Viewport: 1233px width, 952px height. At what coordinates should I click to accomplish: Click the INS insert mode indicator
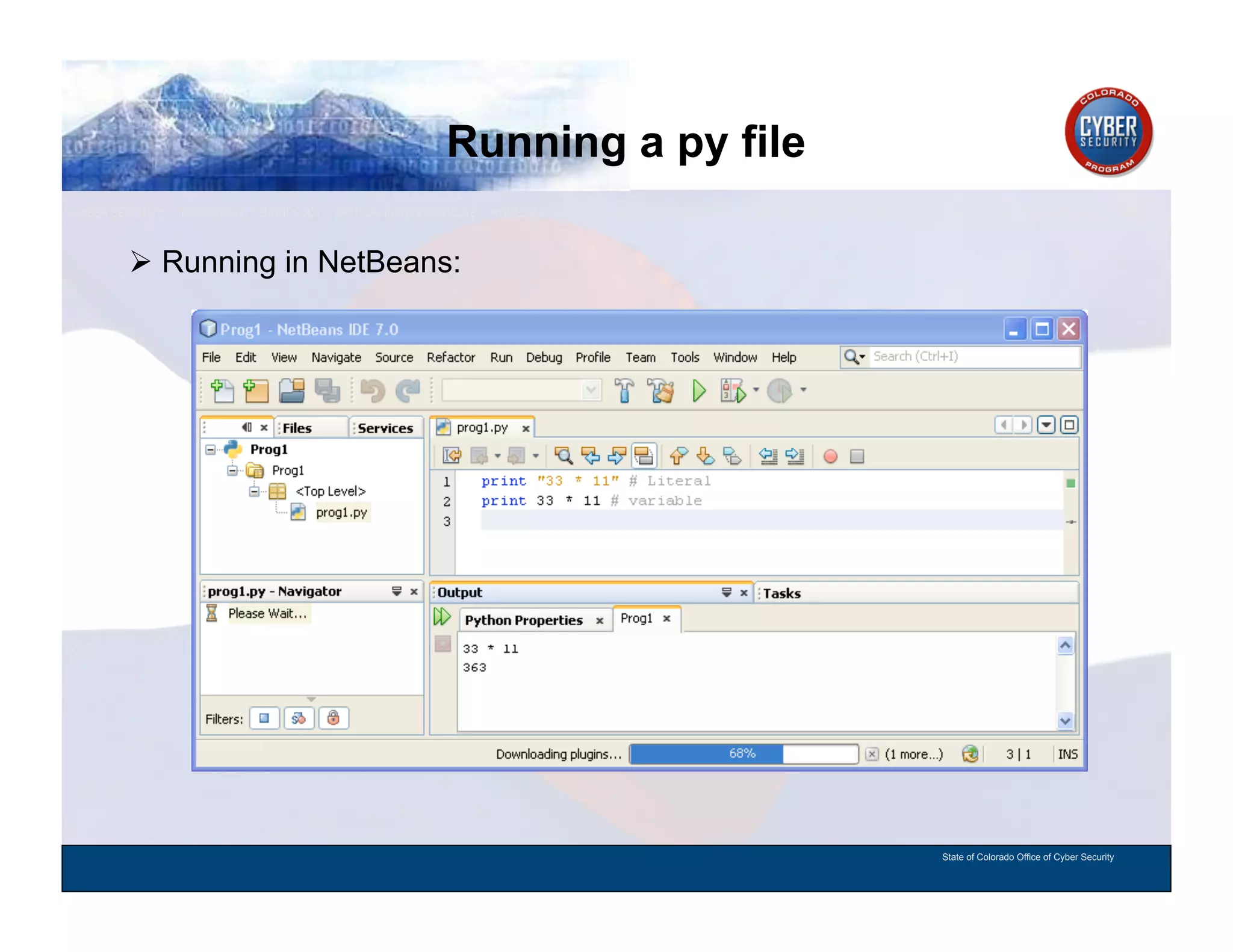1067,754
